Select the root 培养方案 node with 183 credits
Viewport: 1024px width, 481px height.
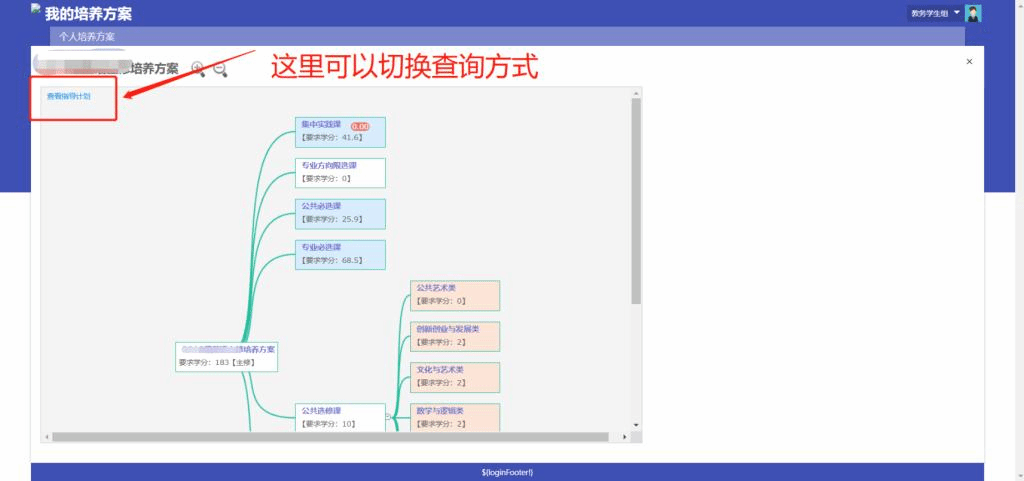(227, 356)
